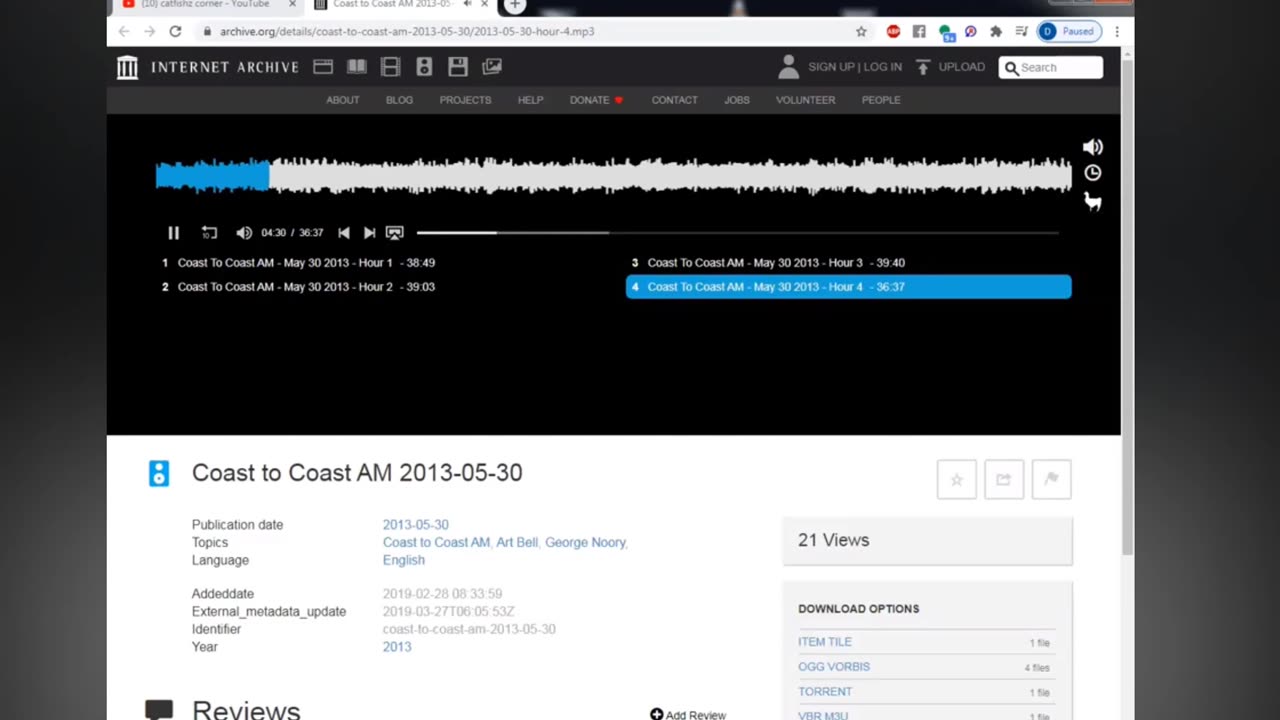Open the Images media icon

click(492, 67)
